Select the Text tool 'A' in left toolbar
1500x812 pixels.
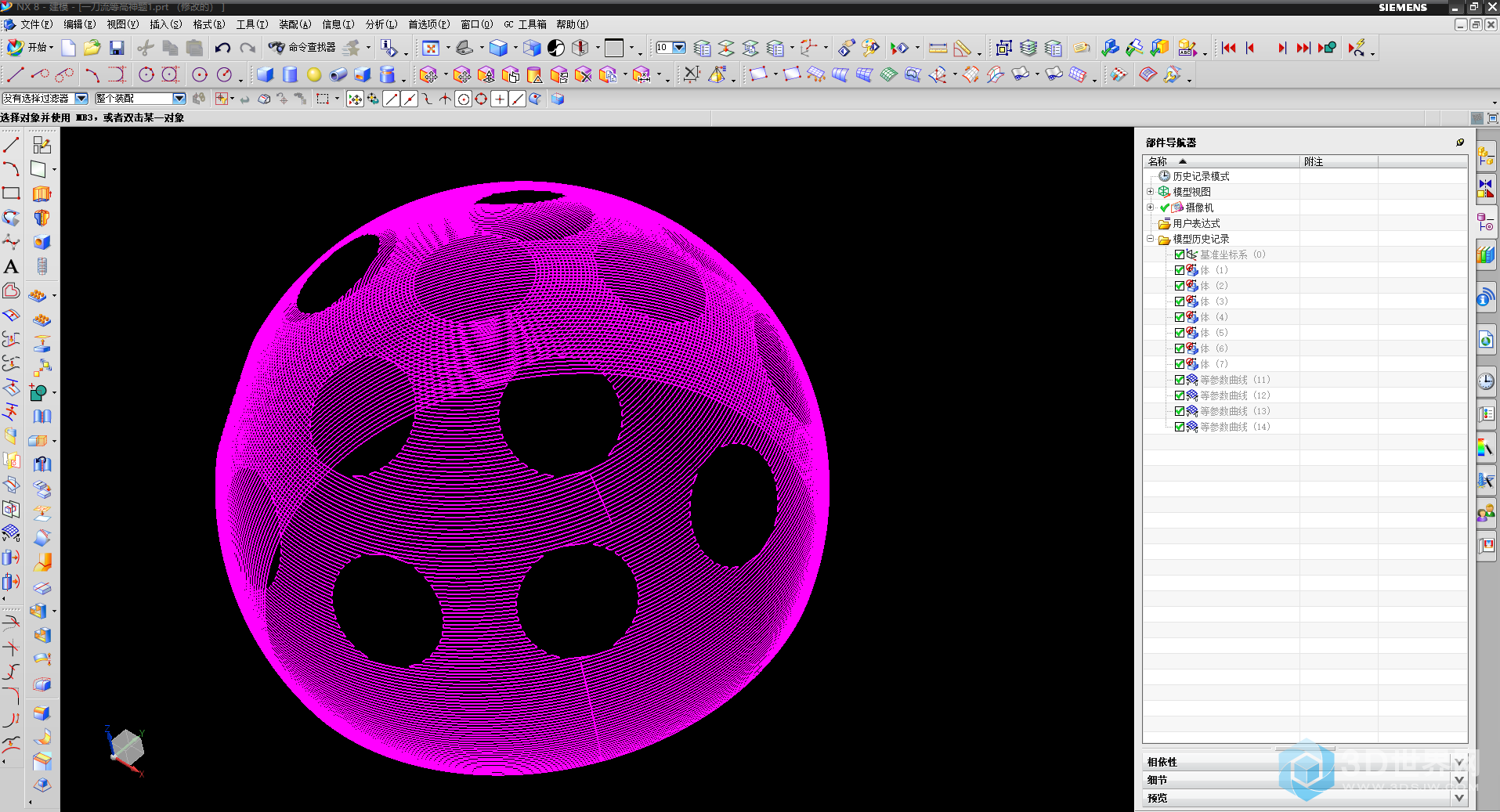pyautogui.click(x=11, y=267)
